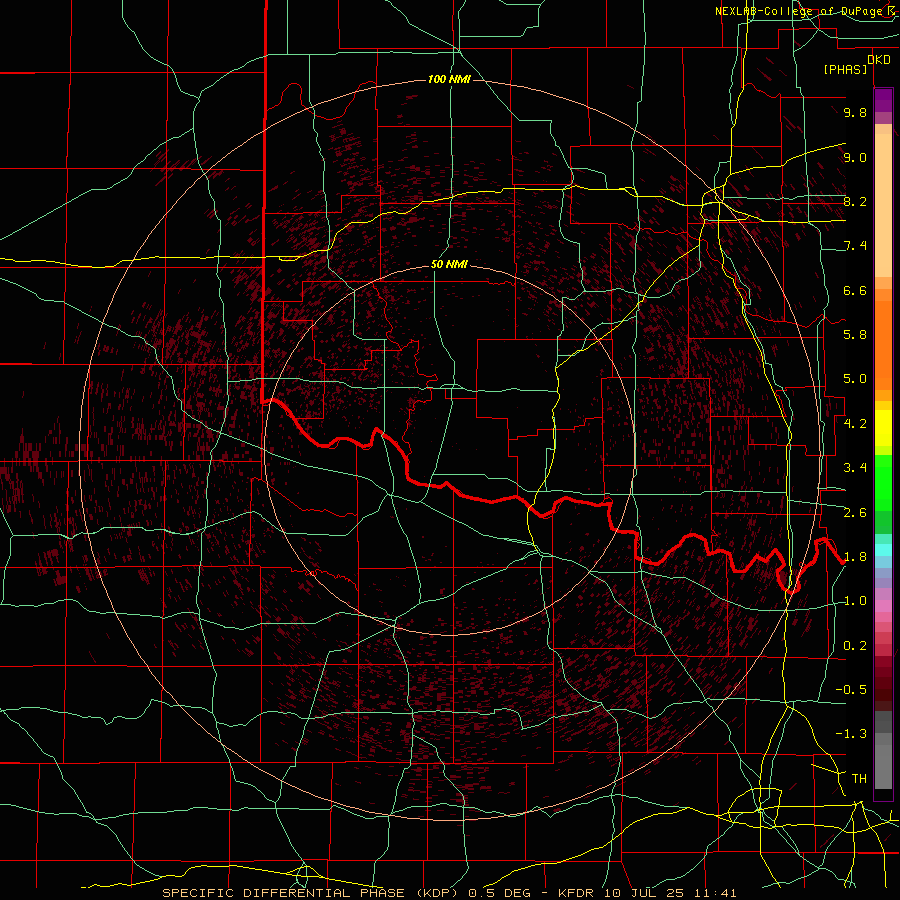Click the 7.4 scale value
The height and width of the screenshot is (900, 900).
tap(855, 246)
